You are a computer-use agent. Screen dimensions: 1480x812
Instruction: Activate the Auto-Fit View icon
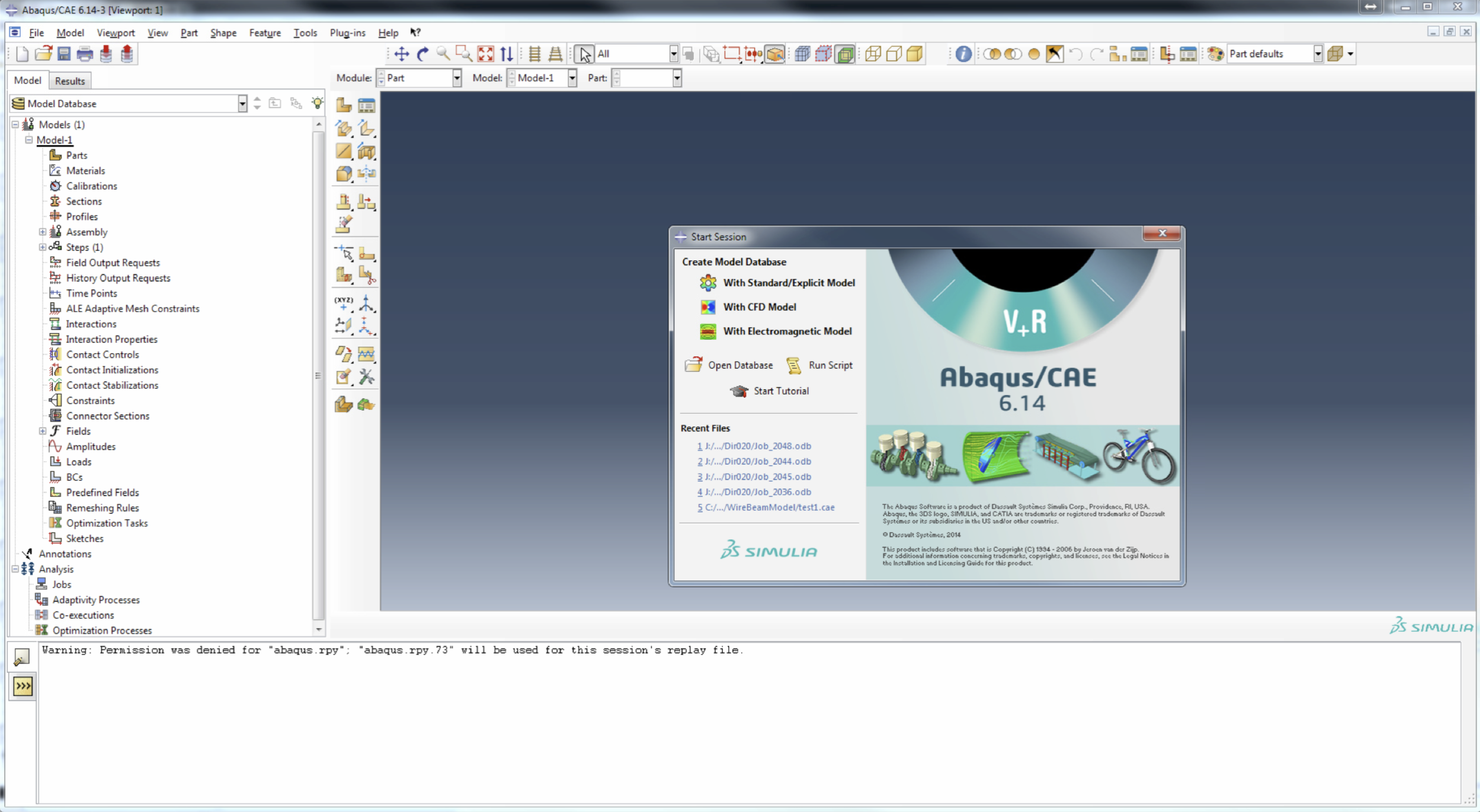[485, 54]
